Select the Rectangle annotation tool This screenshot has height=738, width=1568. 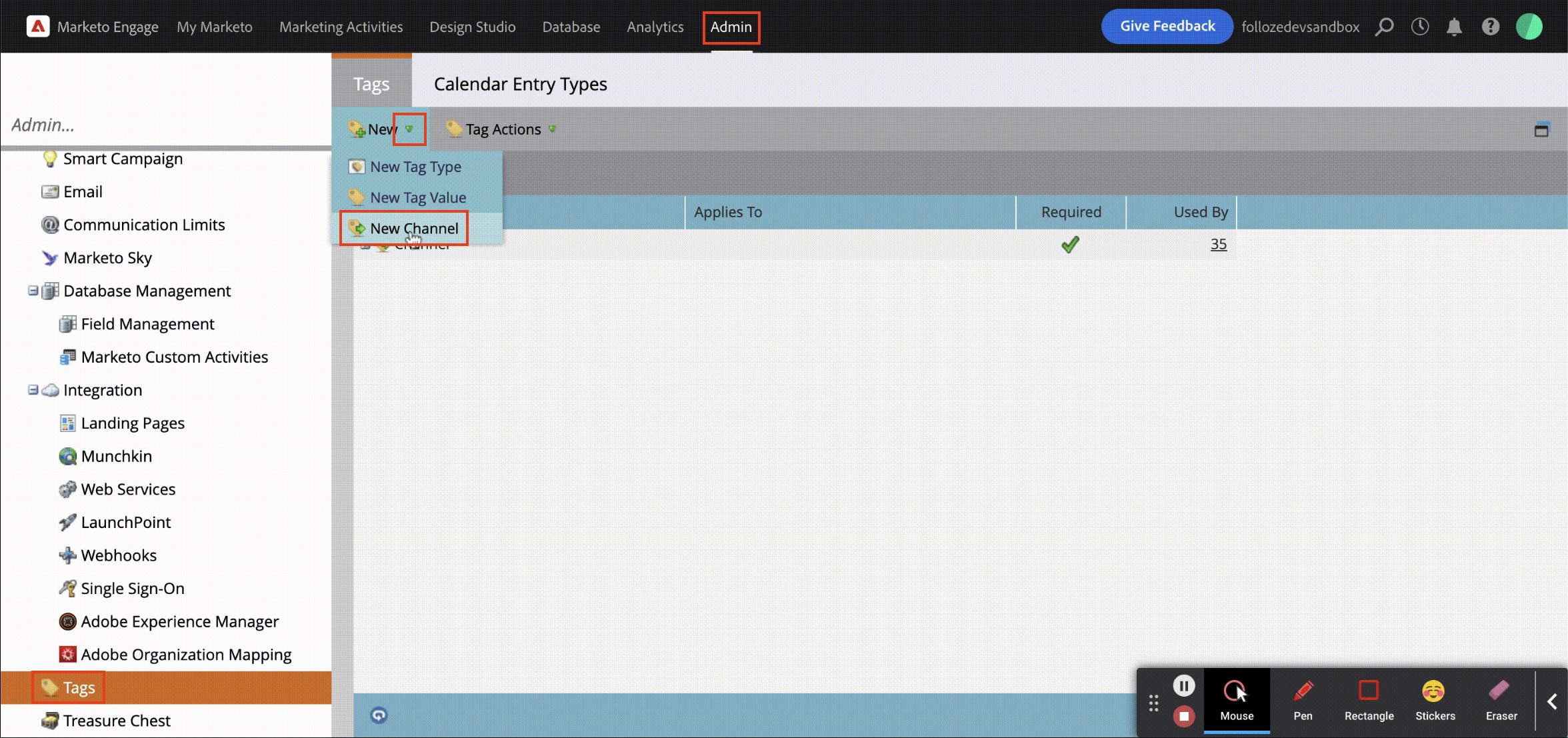(x=1369, y=701)
